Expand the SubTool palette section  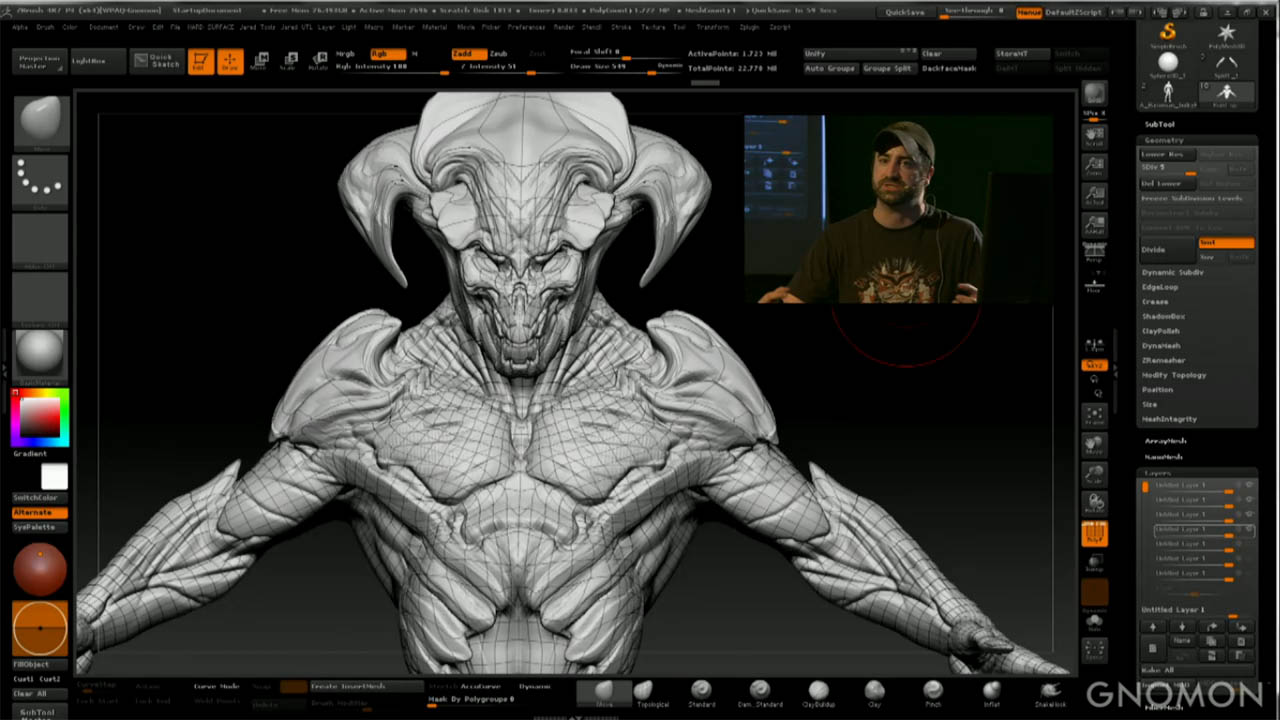1160,124
